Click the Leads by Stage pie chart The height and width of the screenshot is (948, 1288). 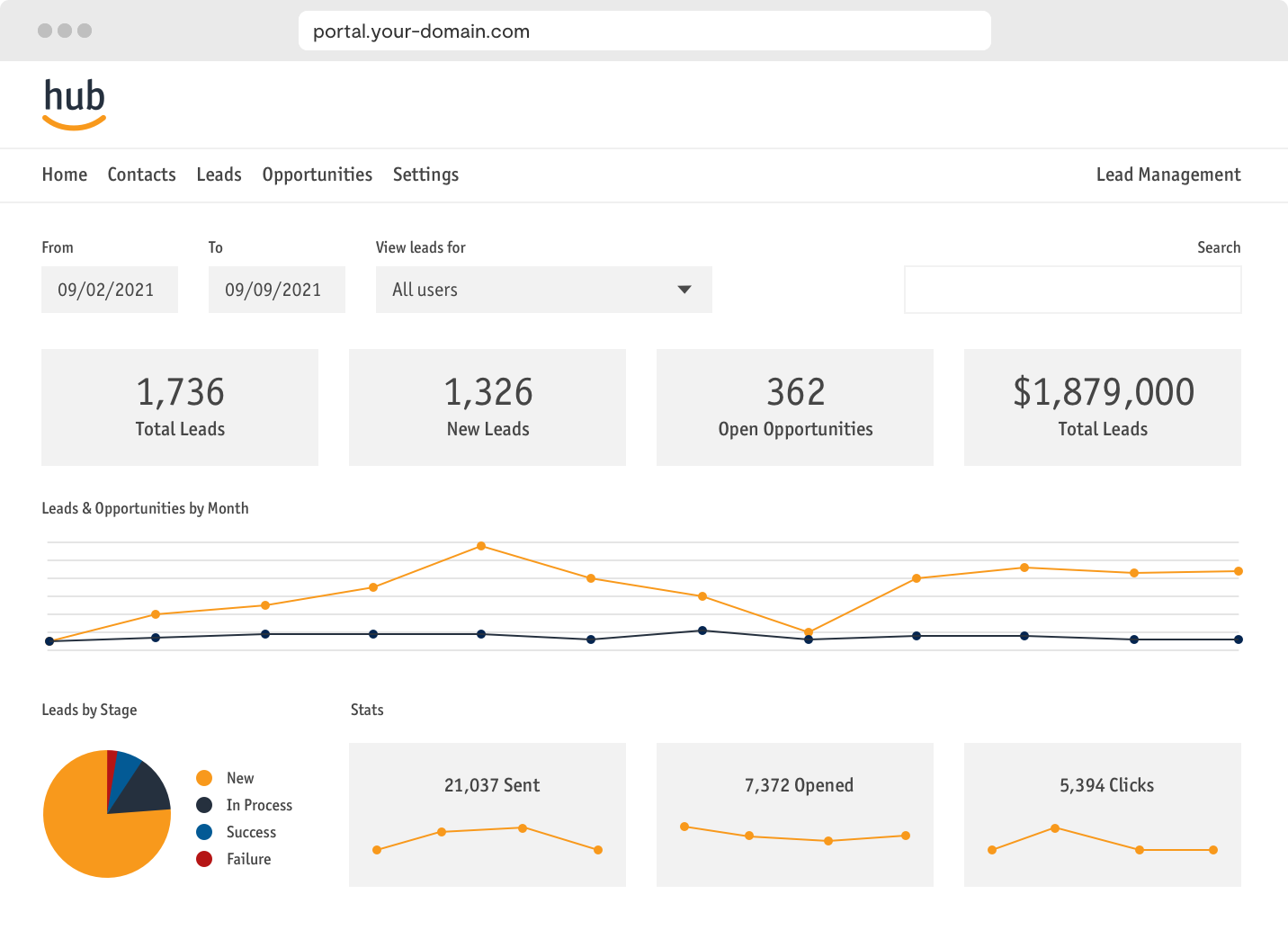click(x=106, y=814)
